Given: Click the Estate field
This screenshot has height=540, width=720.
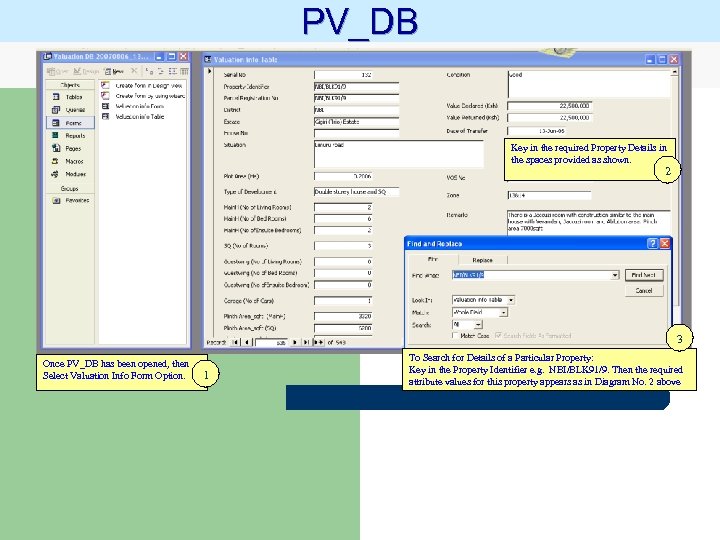Looking at the screenshot, I should point(356,122).
